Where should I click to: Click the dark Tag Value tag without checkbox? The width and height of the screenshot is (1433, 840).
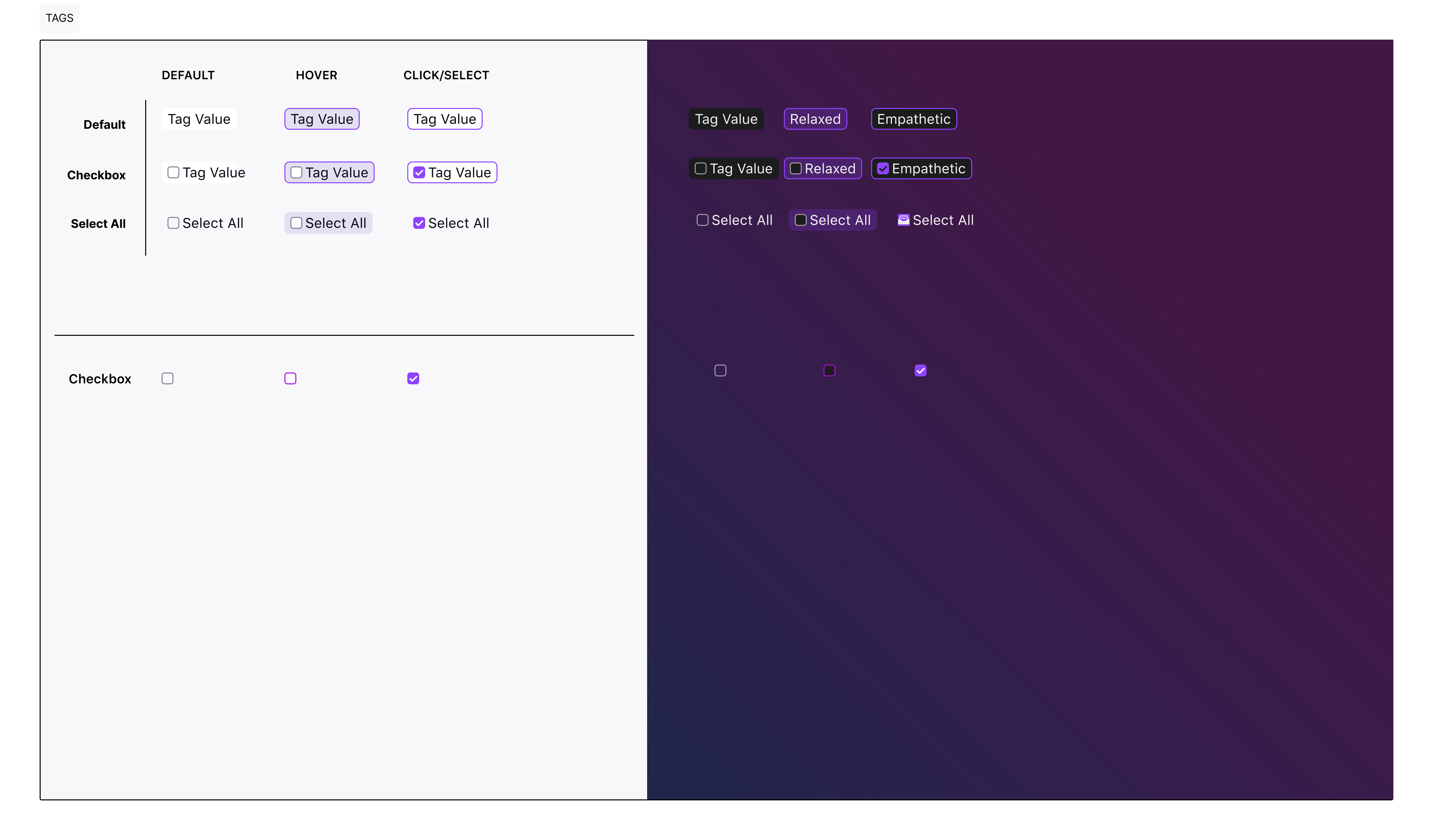(726, 119)
